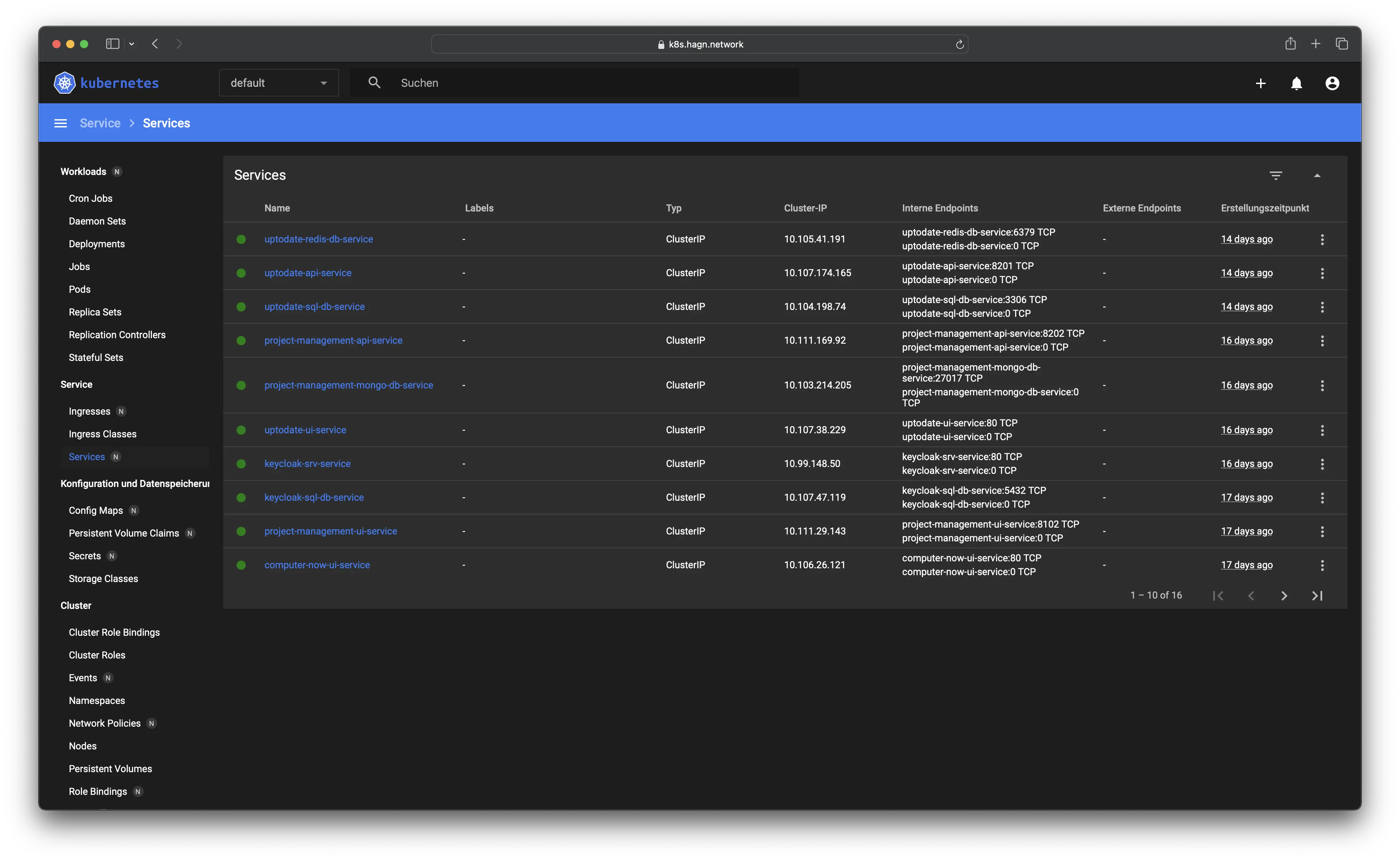Image resolution: width=1400 pixels, height=861 pixels.
Task: Click the Service breadcrumb link
Action: coord(100,124)
